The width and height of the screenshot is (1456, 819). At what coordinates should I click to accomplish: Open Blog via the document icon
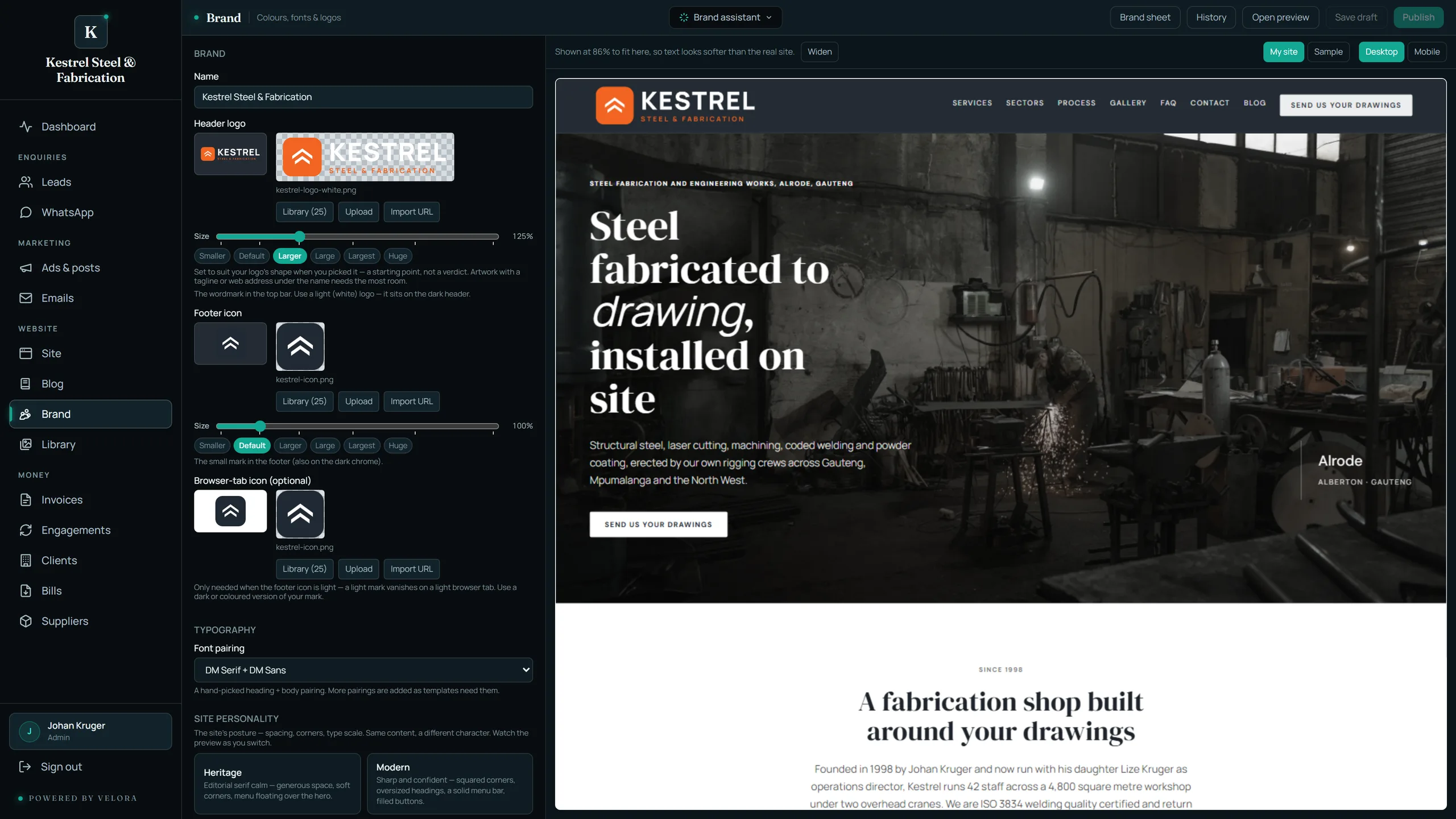[x=26, y=384]
